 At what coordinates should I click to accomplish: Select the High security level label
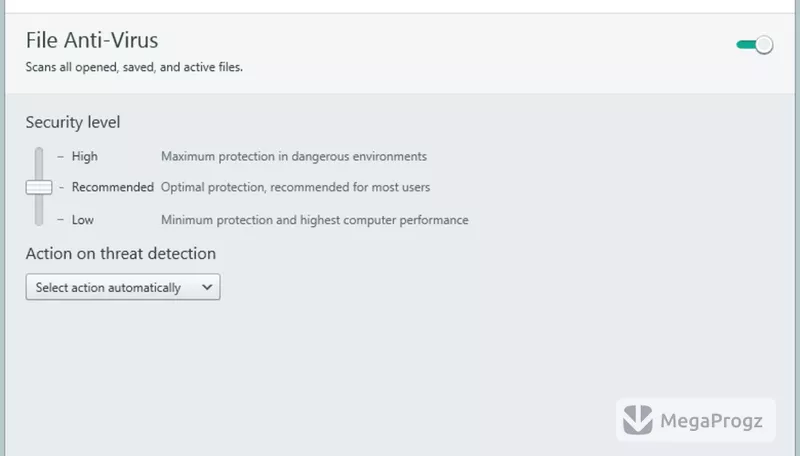85,156
